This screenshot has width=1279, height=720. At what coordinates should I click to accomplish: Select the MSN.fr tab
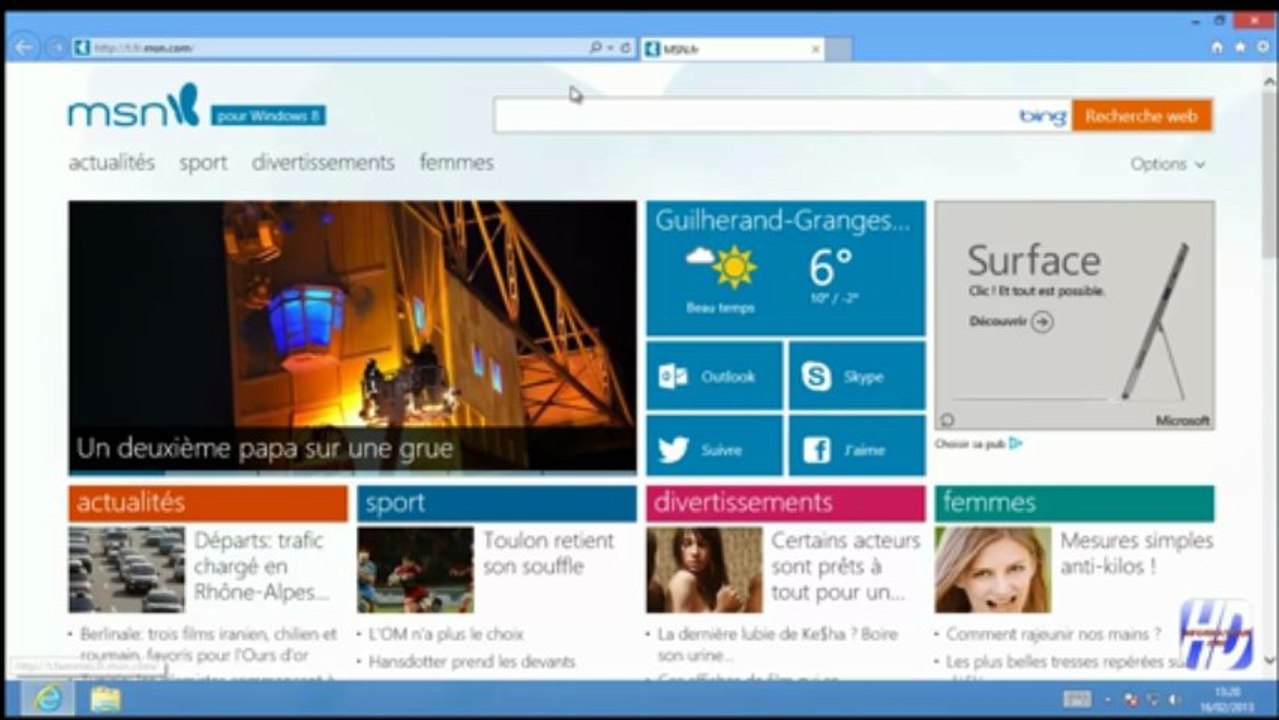click(732, 49)
